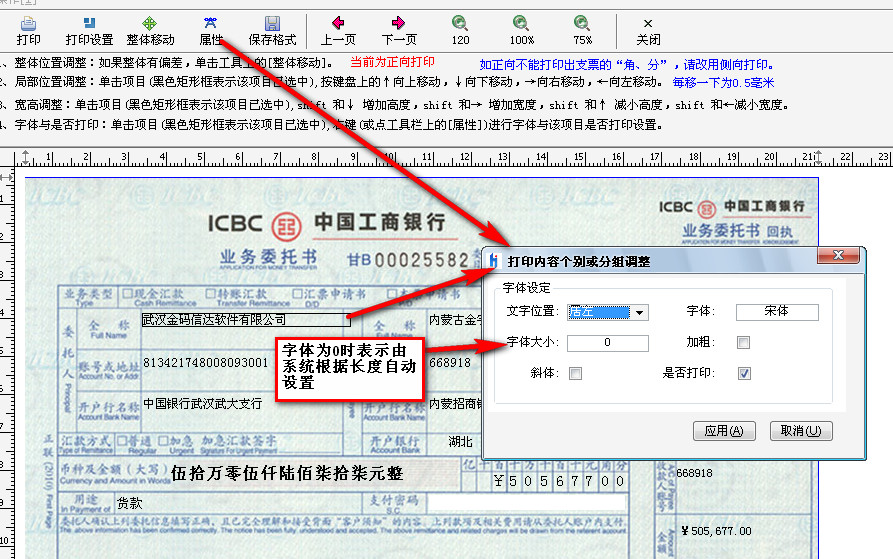Click the right margin marker on ruler
The image size is (893, 559).
818,158
